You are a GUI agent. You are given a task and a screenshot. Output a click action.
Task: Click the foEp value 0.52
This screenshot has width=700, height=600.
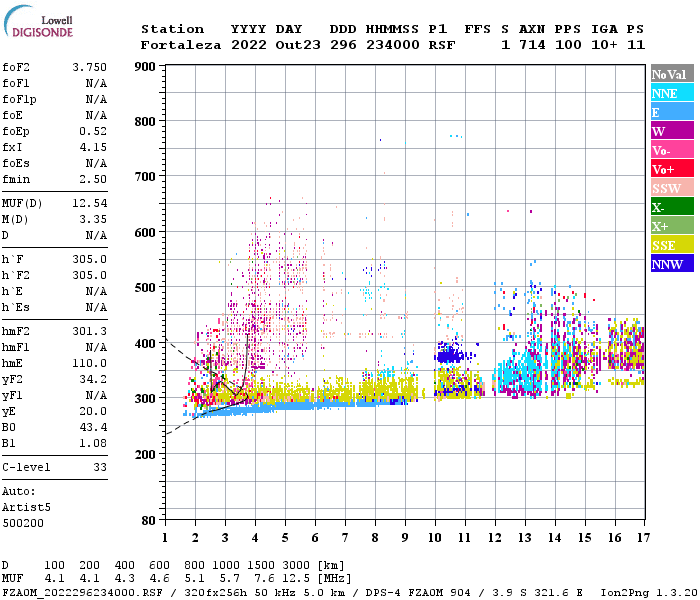[x=93, y=131]
